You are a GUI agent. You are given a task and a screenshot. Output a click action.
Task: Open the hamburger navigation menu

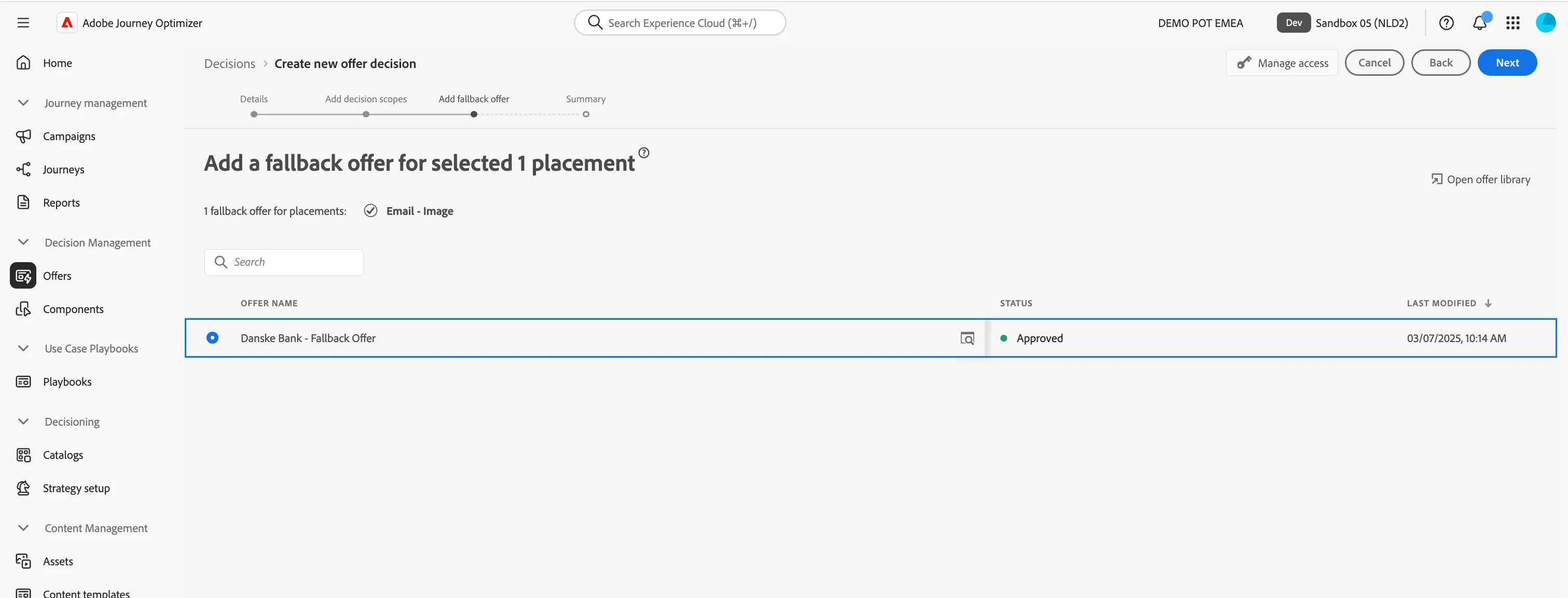(23, 23)
